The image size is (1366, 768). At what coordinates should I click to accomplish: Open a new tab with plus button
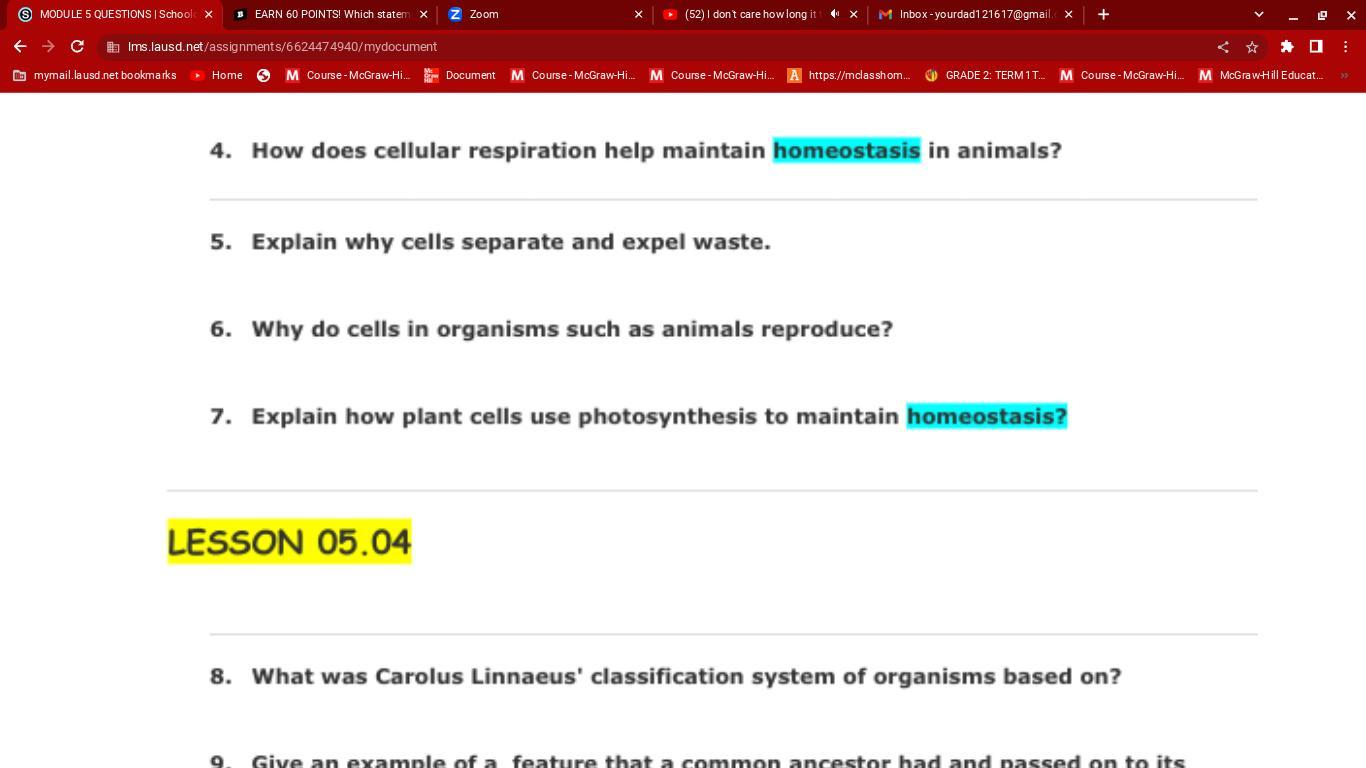(1103, 14)
